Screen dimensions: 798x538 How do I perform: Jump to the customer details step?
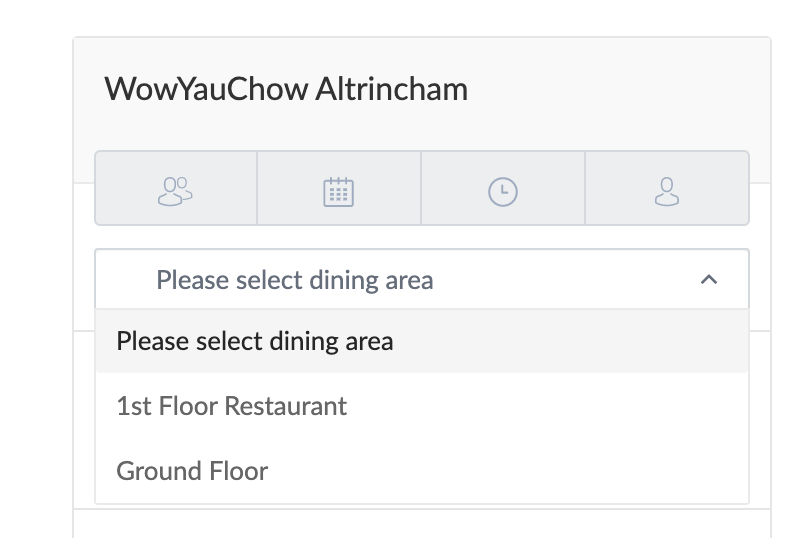coord(667,188)
